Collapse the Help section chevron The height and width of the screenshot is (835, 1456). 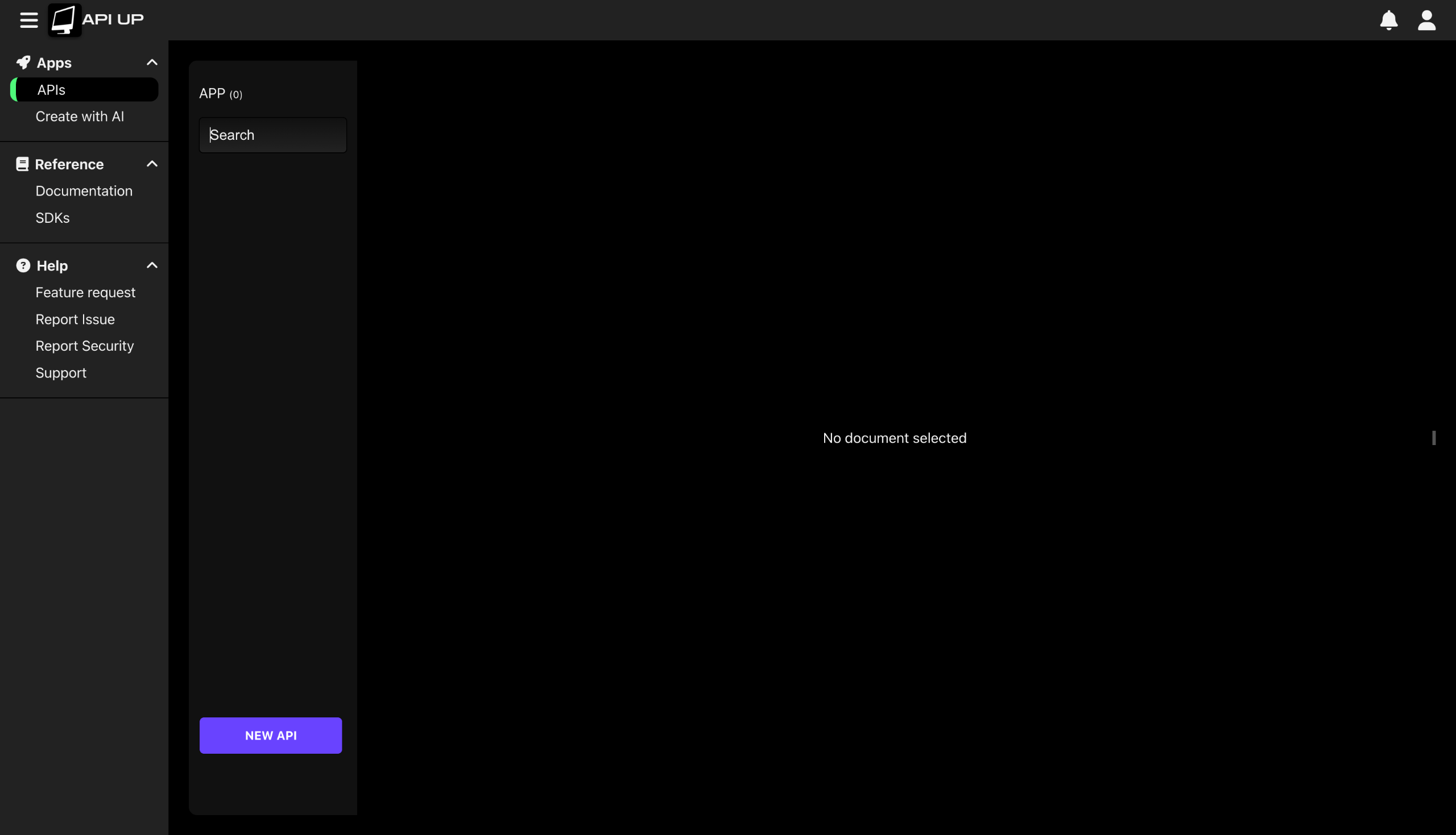pyautogui.click(x=152, y=265)
